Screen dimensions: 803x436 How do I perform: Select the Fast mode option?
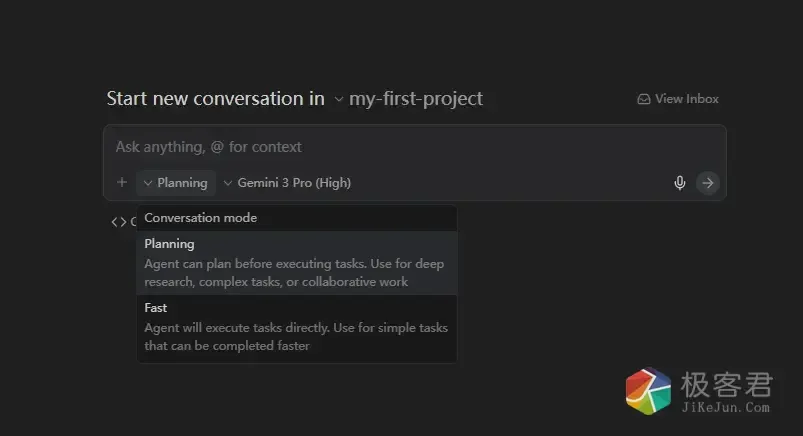pyautogui.click(x=156, y=308)
